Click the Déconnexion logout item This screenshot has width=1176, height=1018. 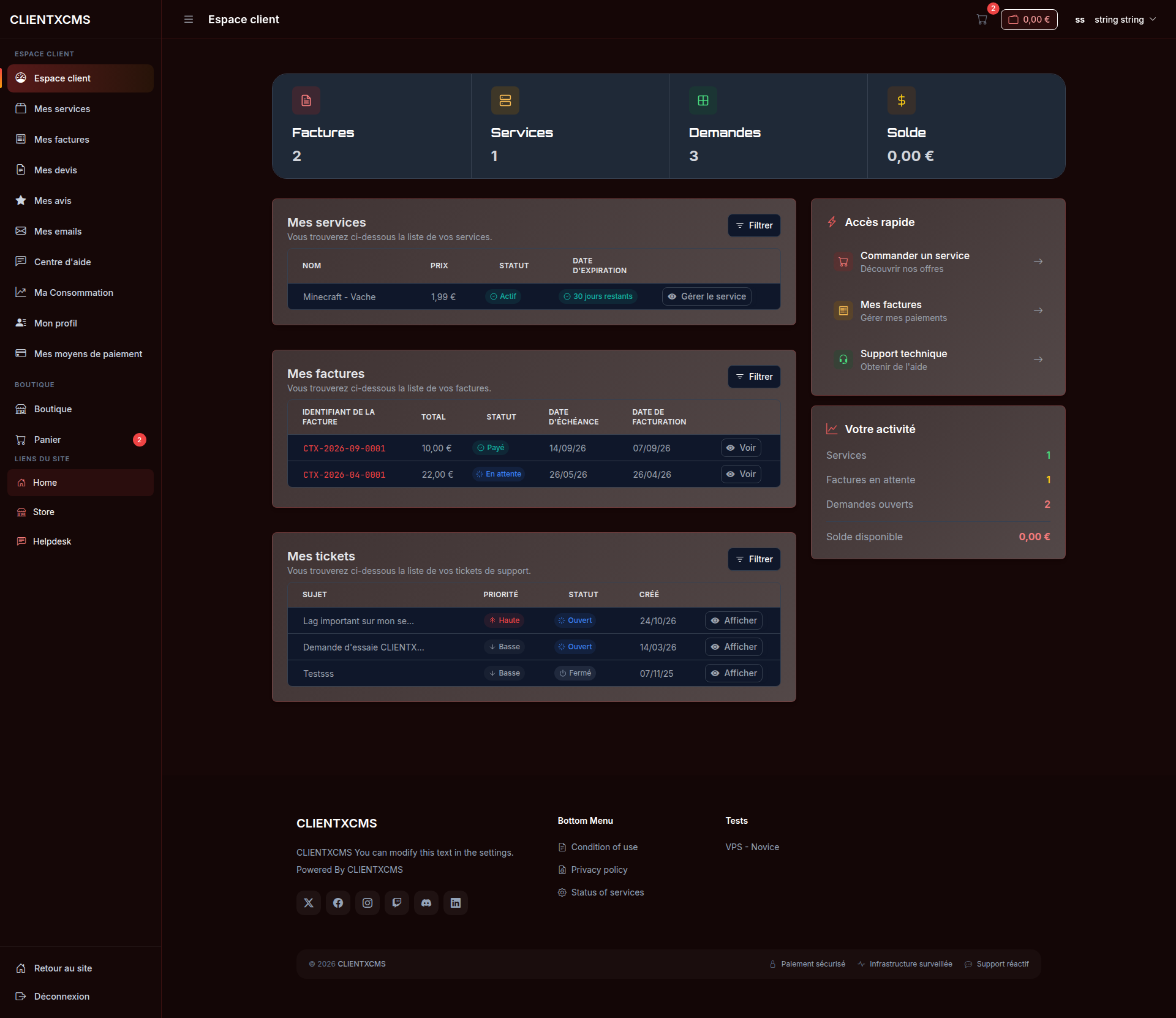click(80, 997)
